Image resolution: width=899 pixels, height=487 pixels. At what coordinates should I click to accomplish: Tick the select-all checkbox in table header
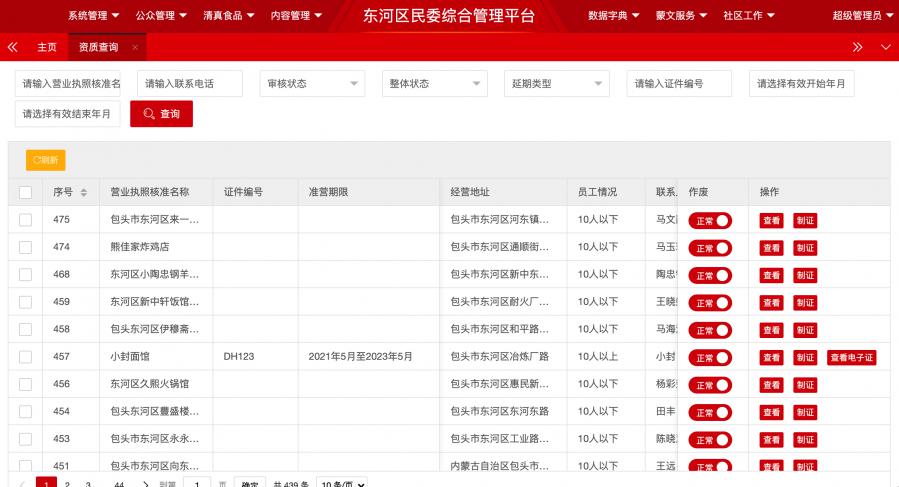click(26, 192)
